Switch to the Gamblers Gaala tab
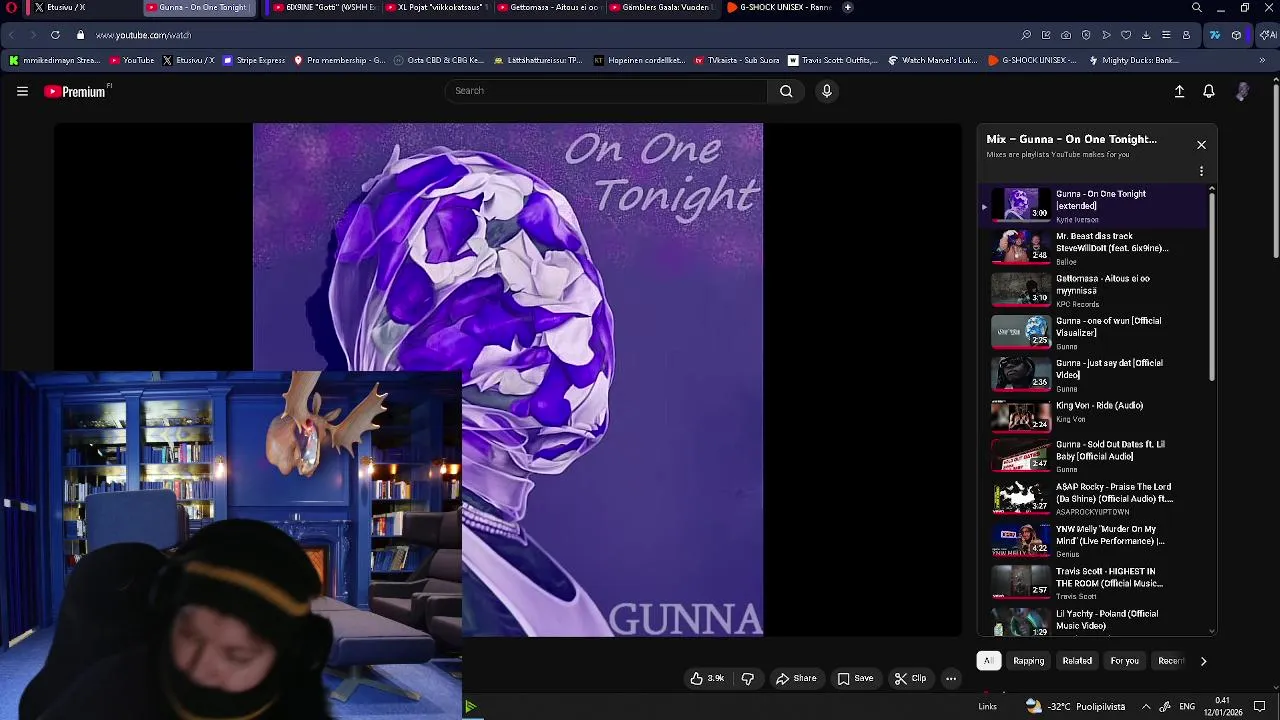The width and height of the screenshot is (1280, 720). pos(662,7)
